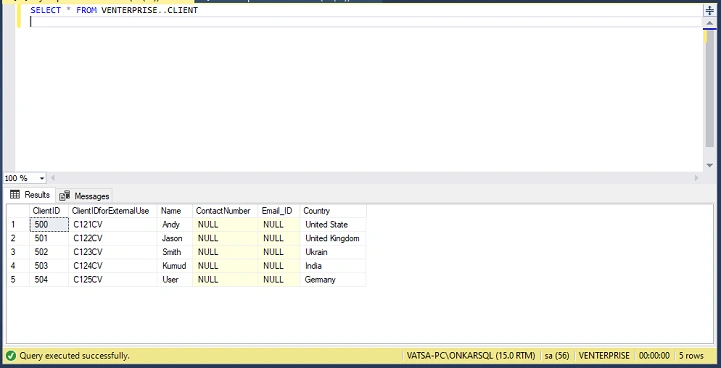The width and height of the screenshot is (721, 368).
Task: Open the 100 % zoom dropdown
Action: coord(42,178)
